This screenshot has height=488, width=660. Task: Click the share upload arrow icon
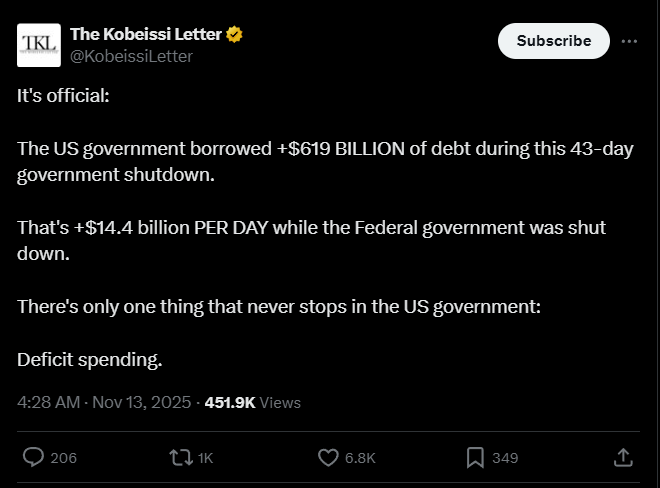click(622, 457)
